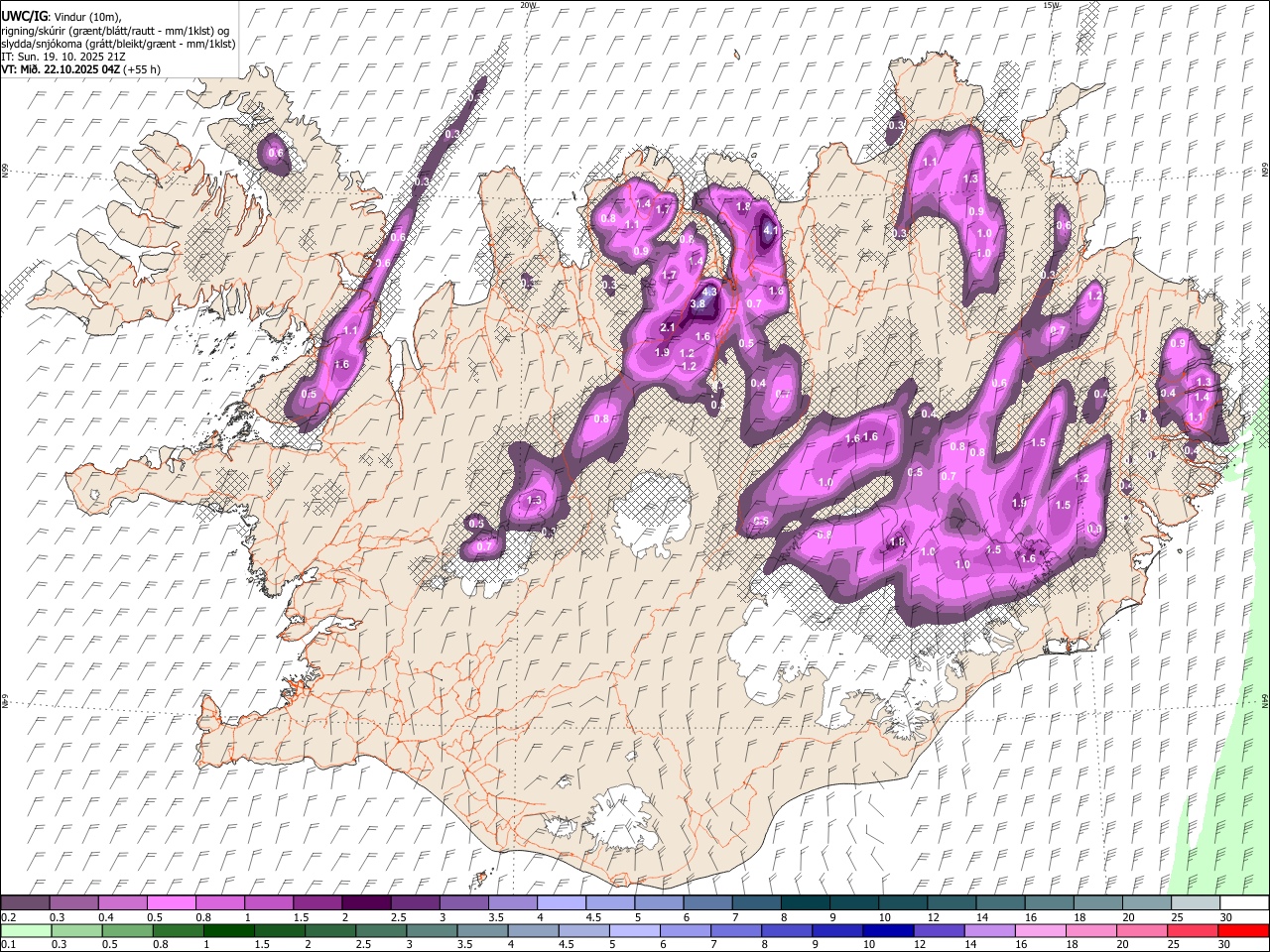Click the 2.5–3 gray-green rain legend swatch
The width and height of the screenshot is (1270, 952).
380,931
